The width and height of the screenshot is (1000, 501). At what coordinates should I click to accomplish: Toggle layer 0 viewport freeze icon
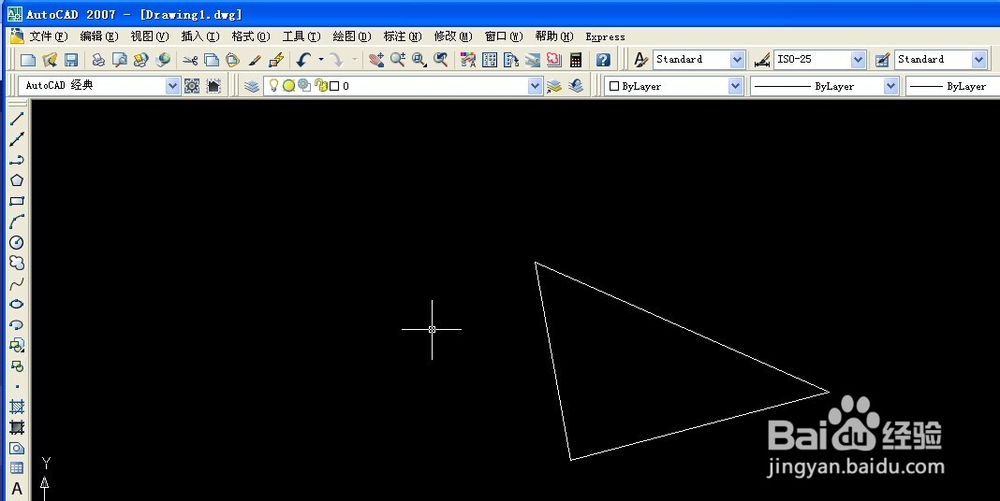pyautogui.click(x=304, y=85)
